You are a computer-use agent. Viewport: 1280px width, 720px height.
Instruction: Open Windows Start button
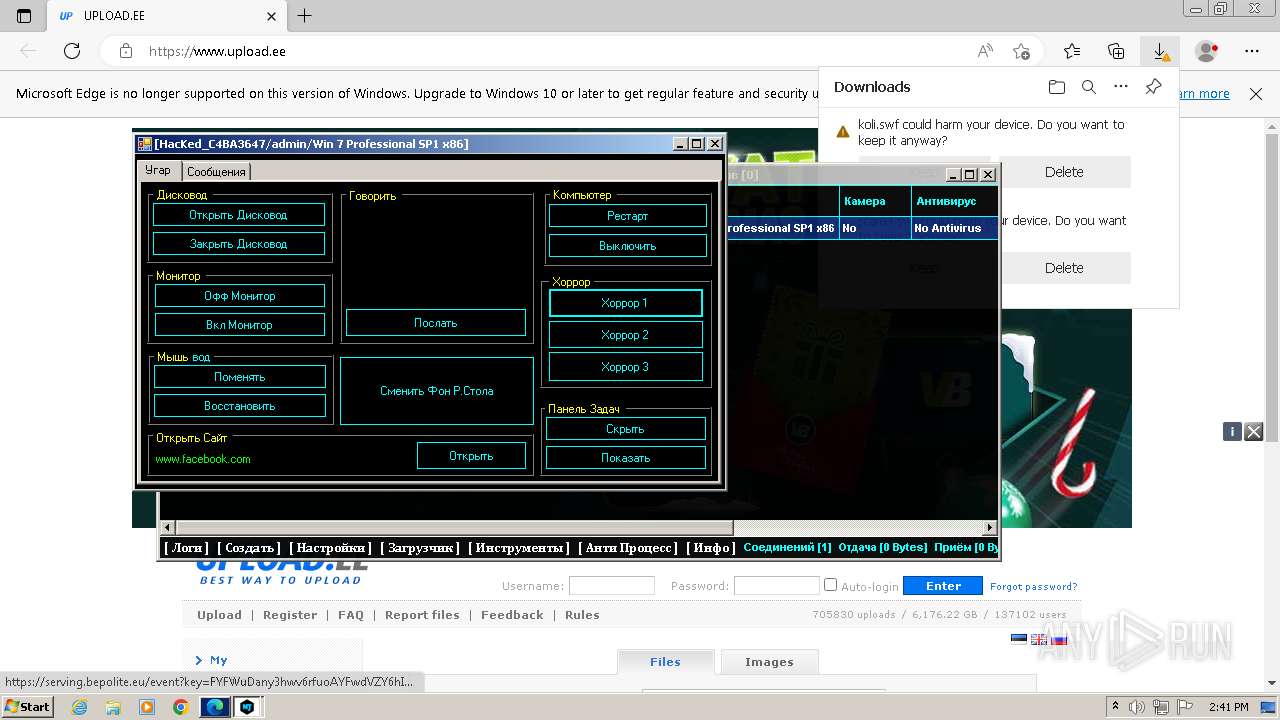28,706
